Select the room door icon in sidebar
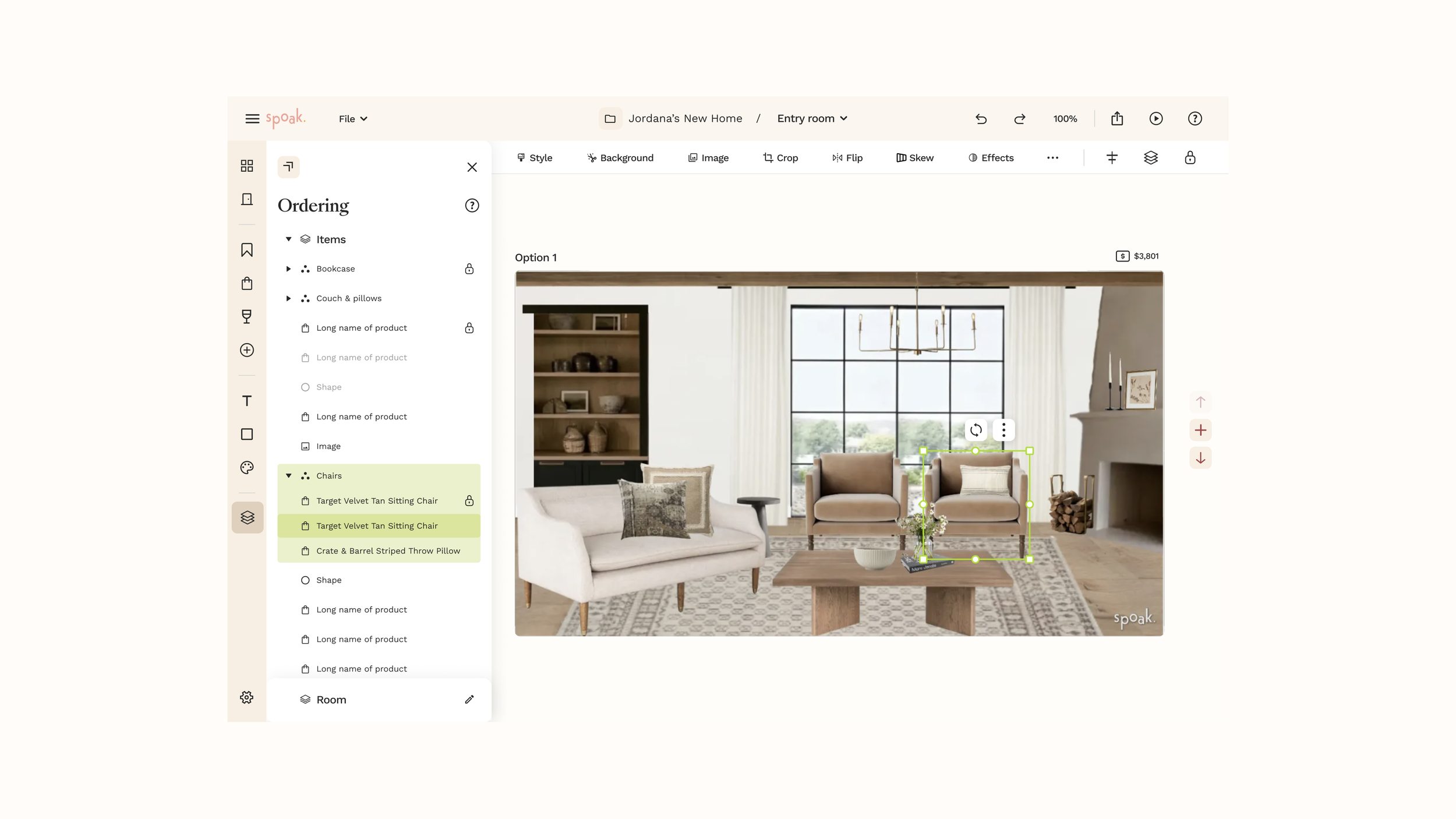 (x=247, y=199)
